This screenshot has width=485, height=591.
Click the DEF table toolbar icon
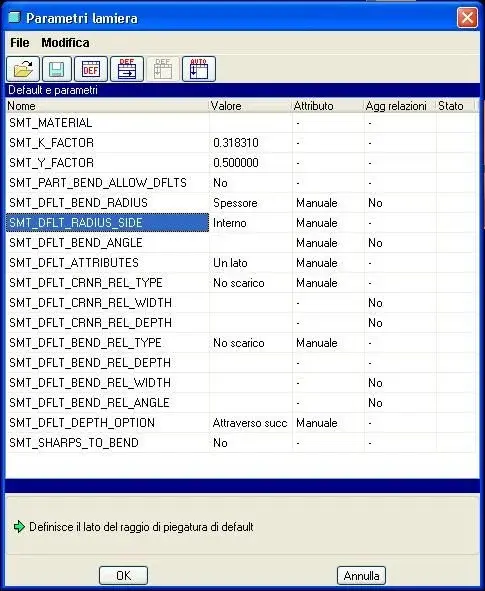(x=91, y=69)
